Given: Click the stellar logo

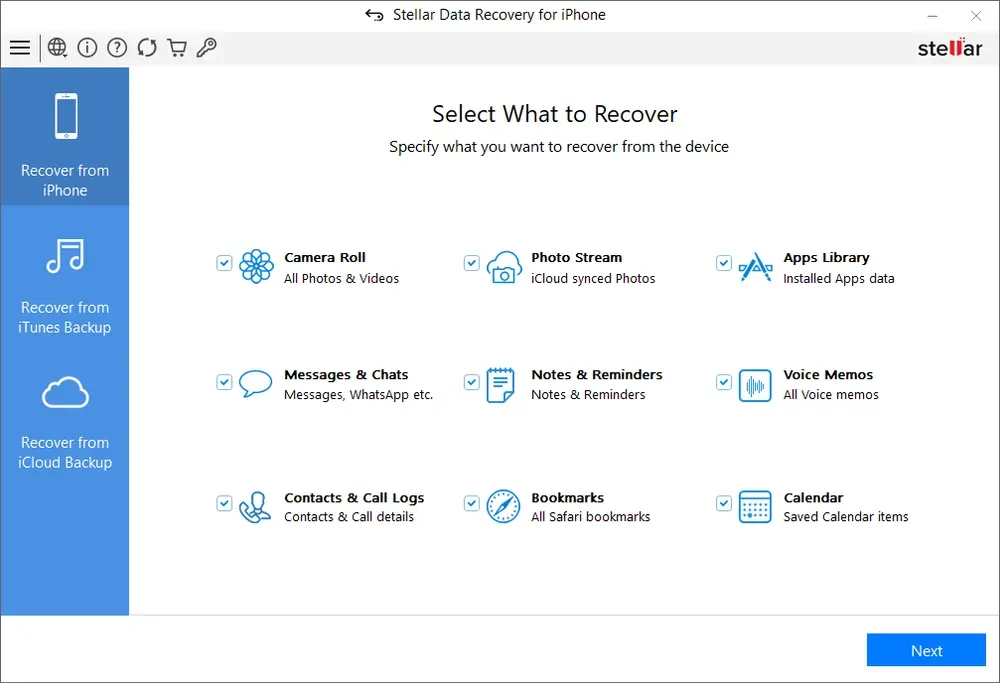Looking at the screenshot, I should coord(948,46).
